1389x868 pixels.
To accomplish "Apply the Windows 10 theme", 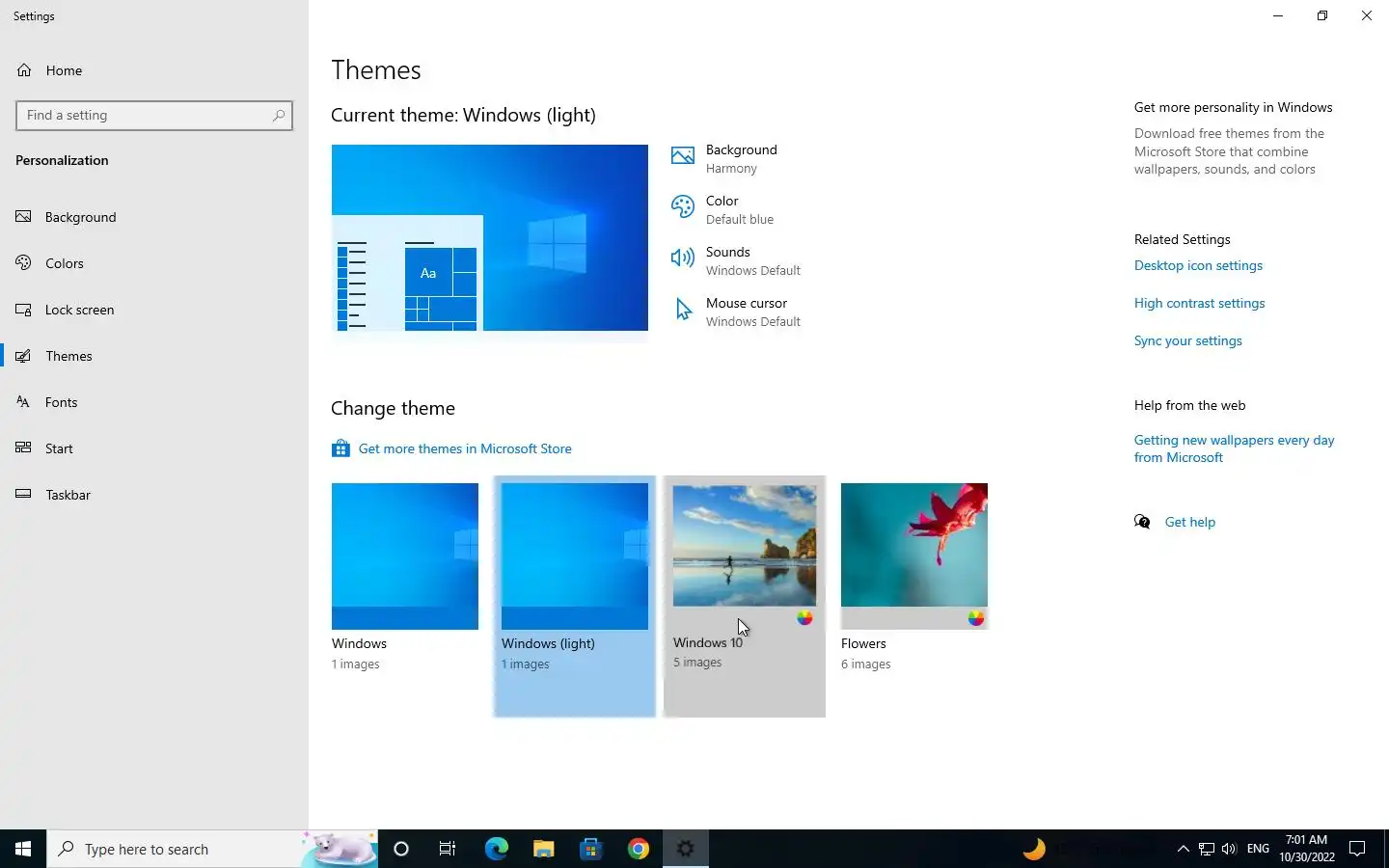I will click(x=745, y=596).
